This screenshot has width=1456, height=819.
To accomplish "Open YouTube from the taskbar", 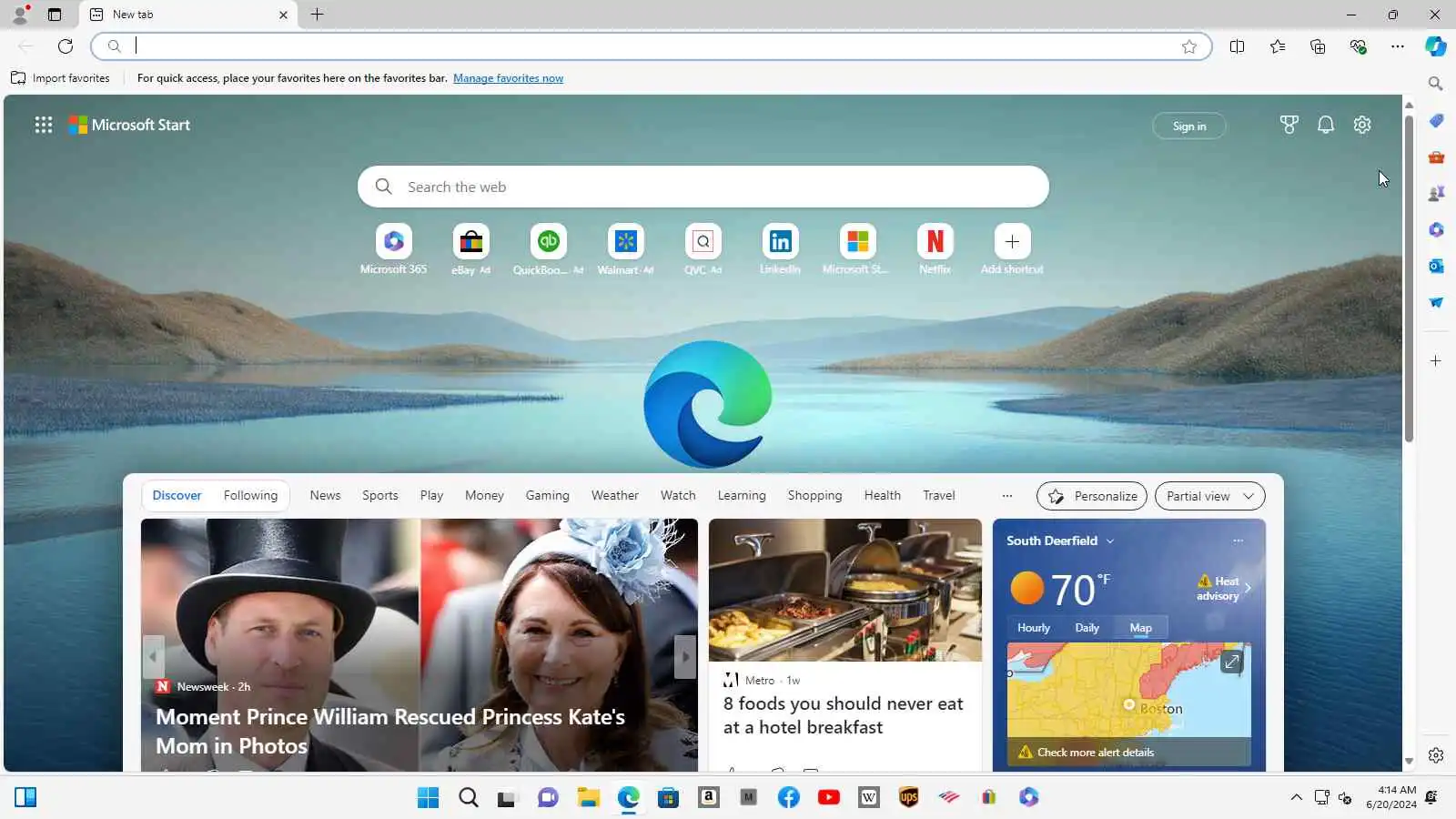I will tap(828, 798).
